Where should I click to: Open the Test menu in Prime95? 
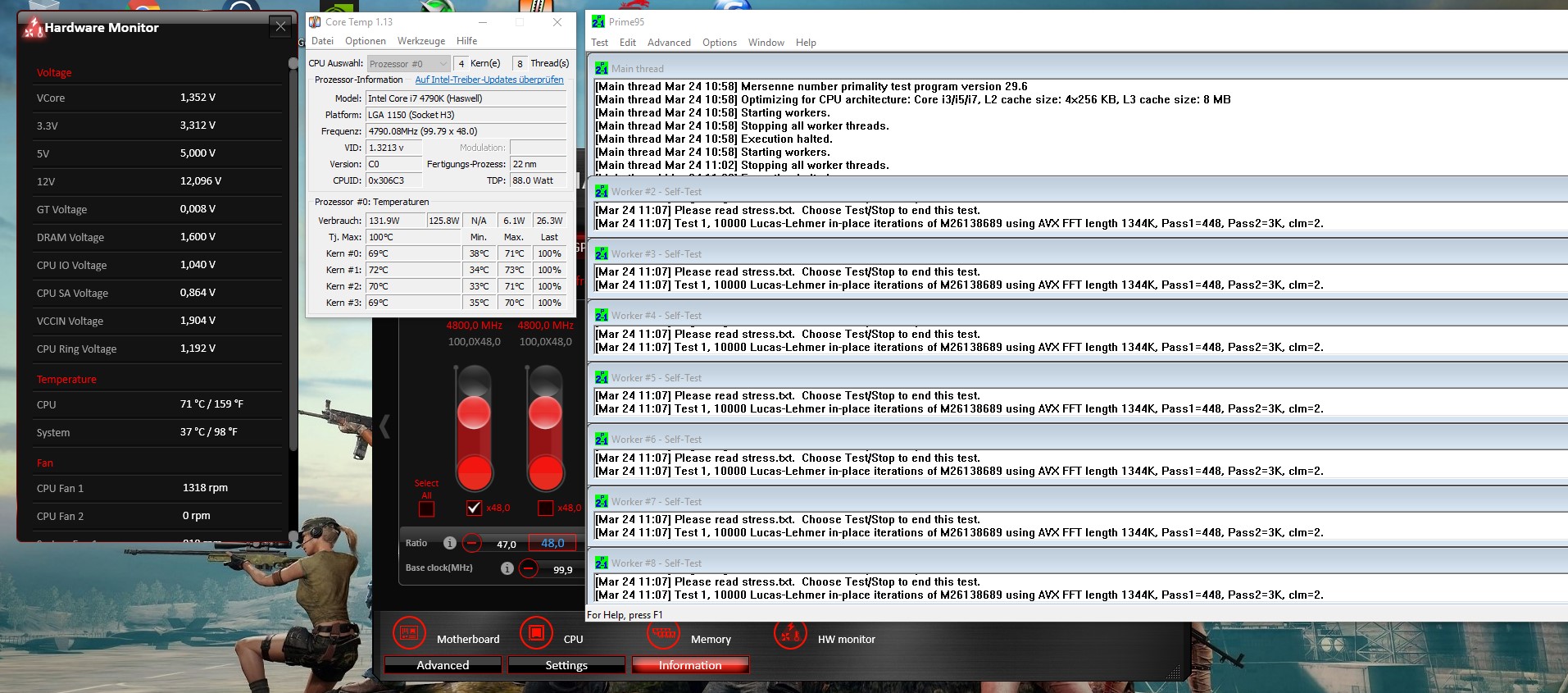coord(600,43)
